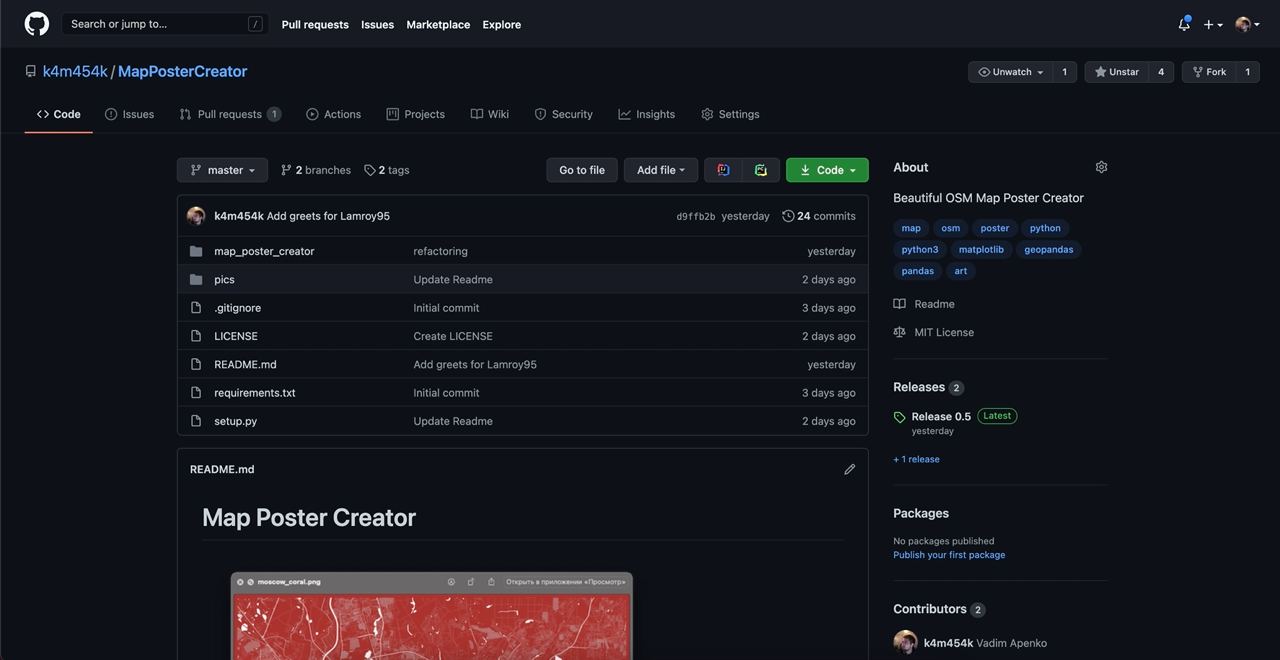Image resolution: width=1280 pixels, height=660 pixels.
Task: Select the matplotlib topic tag
Action: pyautogui.click(x=981, y=250)
